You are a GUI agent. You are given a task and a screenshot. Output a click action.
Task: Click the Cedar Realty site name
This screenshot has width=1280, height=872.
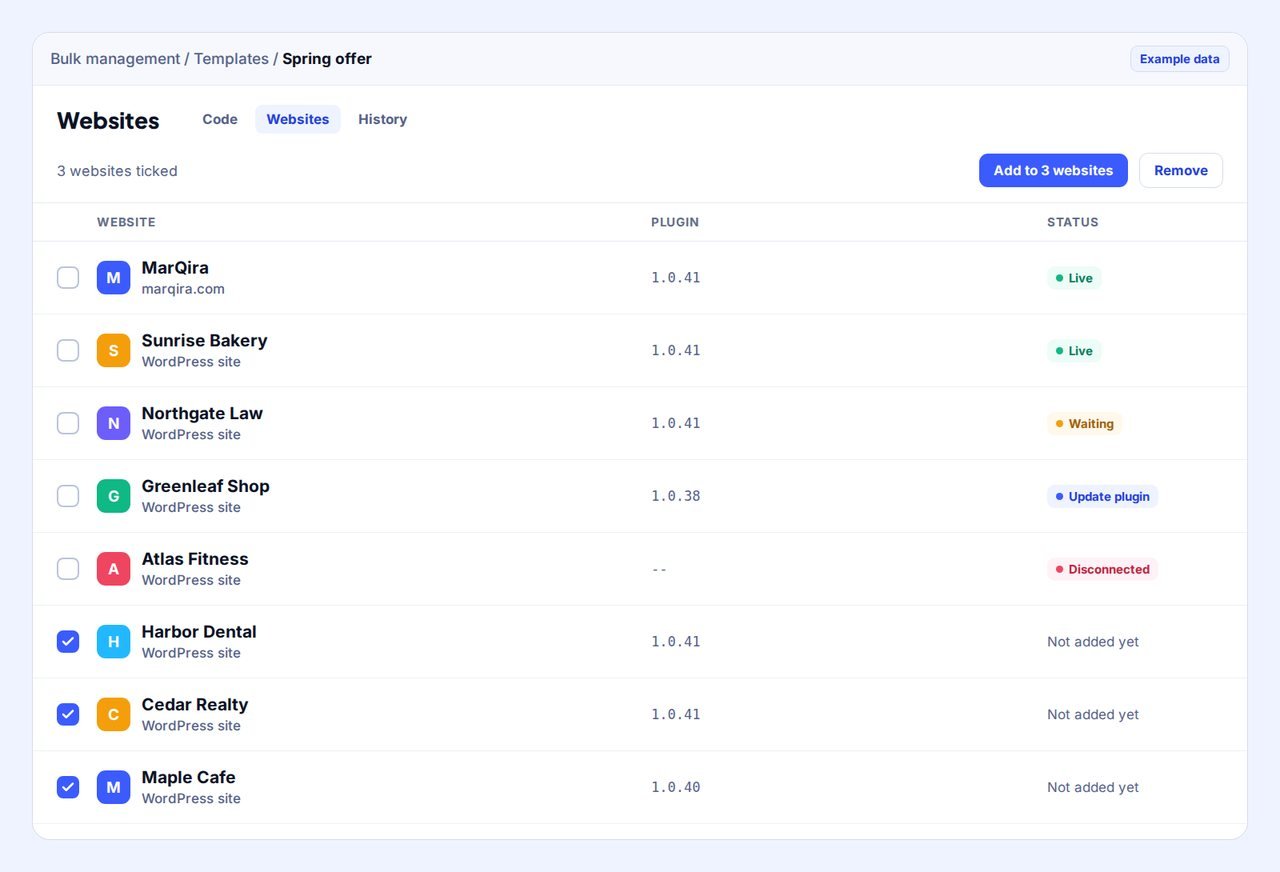(x=195, y=705)
